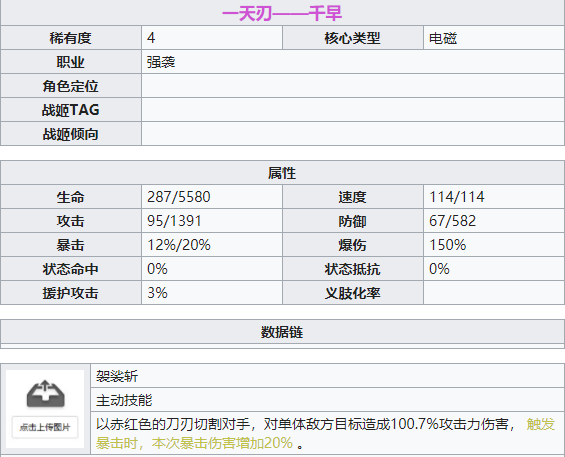This screenshot has height=457, width=565.
Task: Select the 援护攻击 value 3%
Action: pyautogui.click(x=157, y=293)
